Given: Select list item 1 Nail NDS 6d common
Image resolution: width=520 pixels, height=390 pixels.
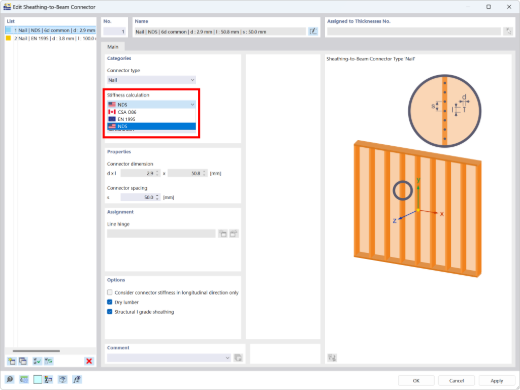Looking at the screenshot, I should coord(51,30).
